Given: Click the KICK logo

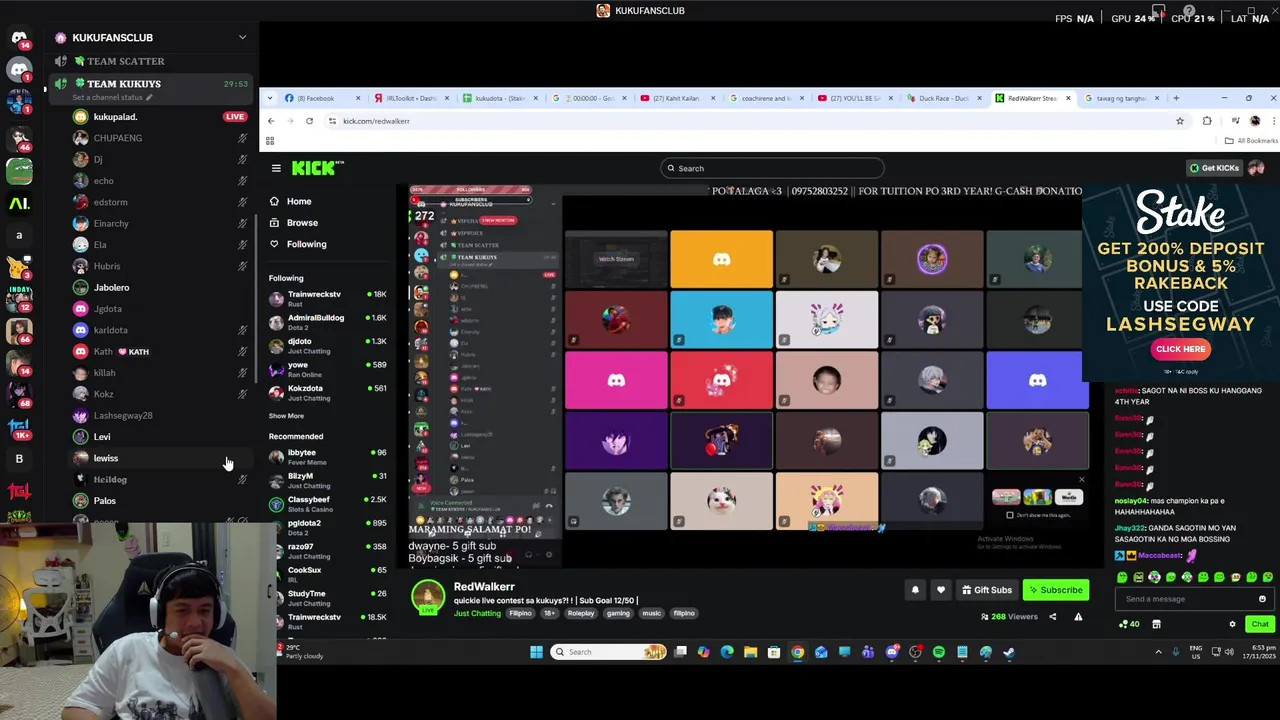Looking at the screenshot, I should coord(317,168).
